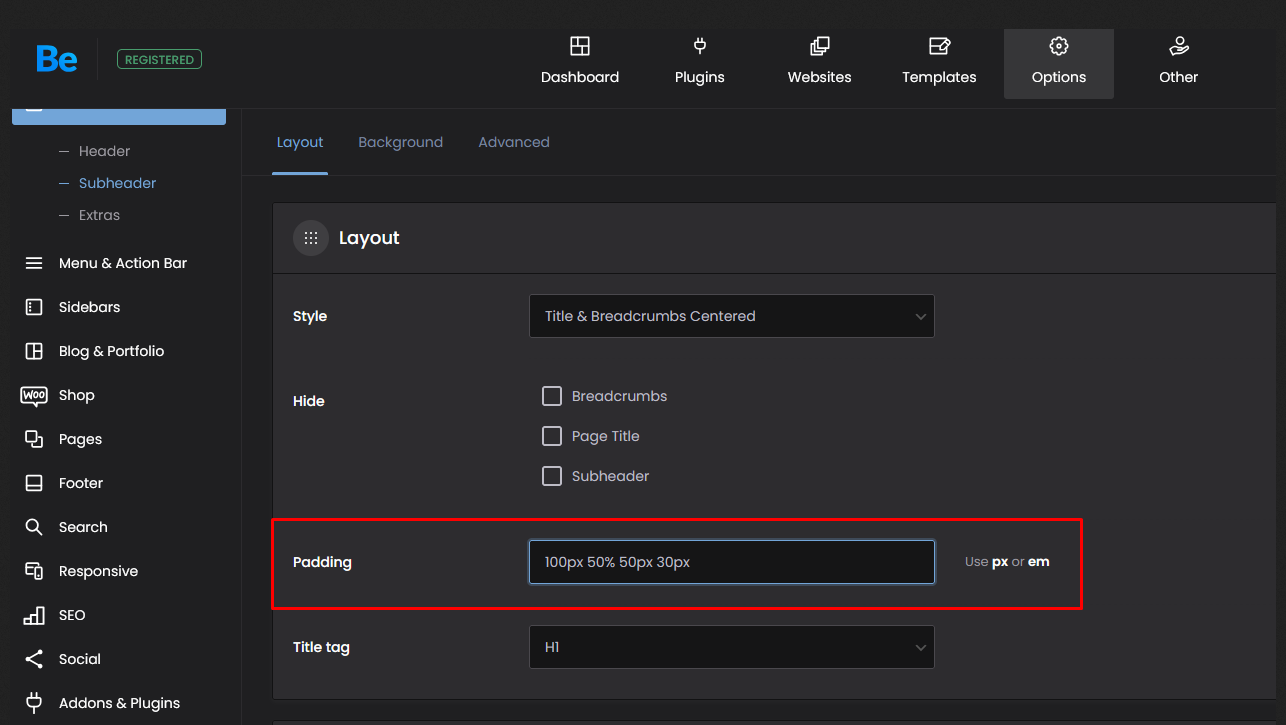The image size is (1286, 725).
Task: Go to Responsive settings
Action: coord(98,571)
